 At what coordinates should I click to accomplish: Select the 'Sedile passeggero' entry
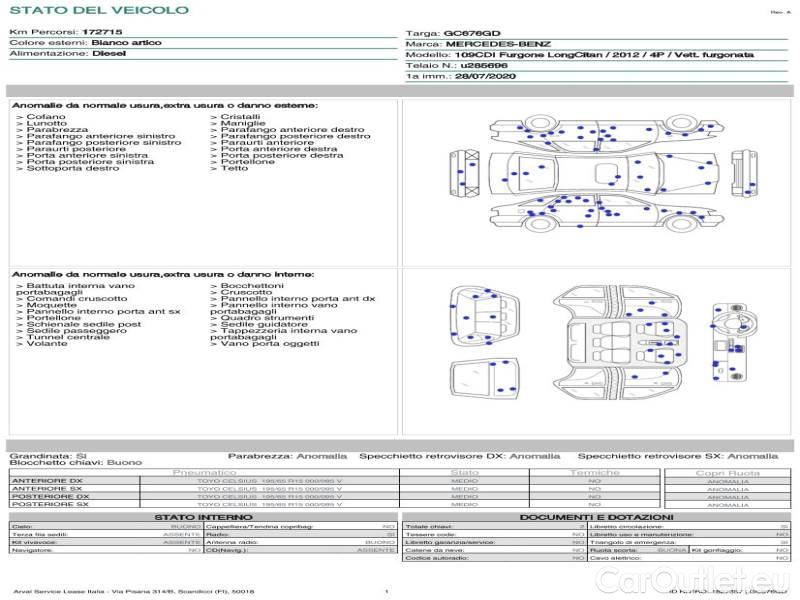tap(71, 331)
